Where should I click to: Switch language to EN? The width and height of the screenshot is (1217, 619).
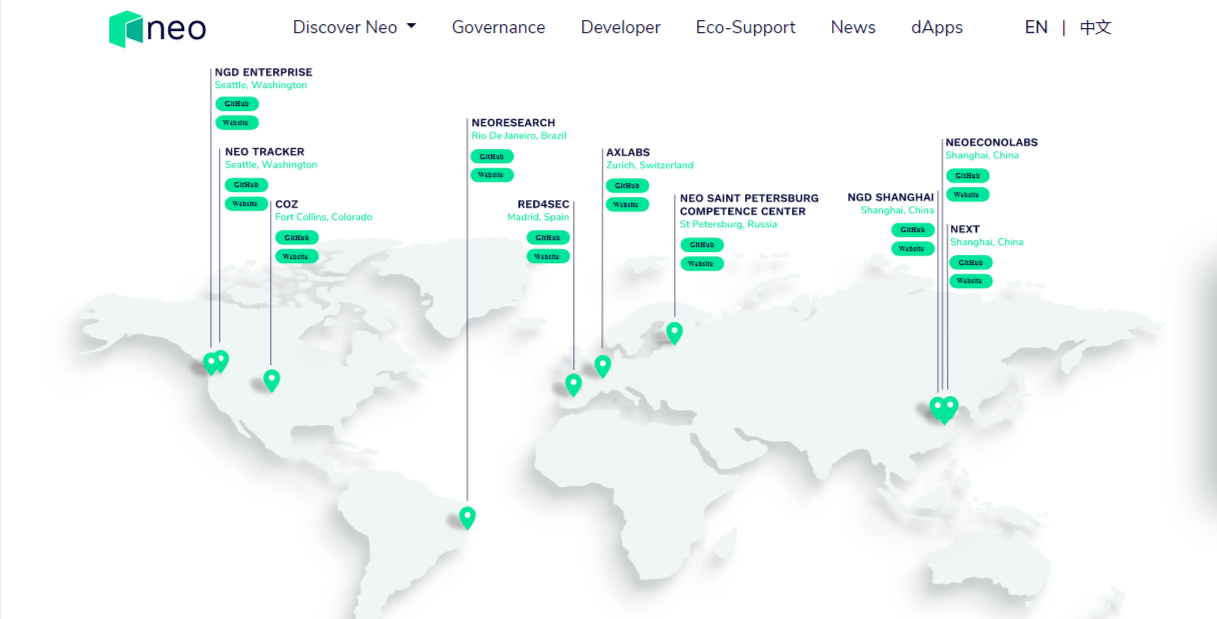point(1036,27)
